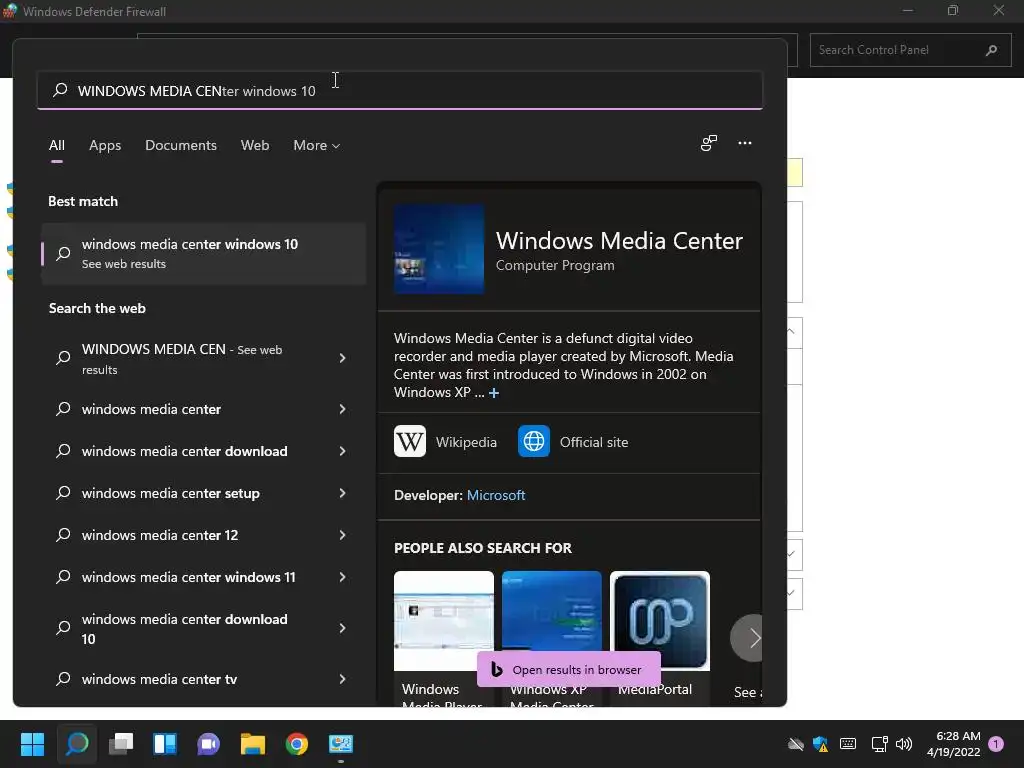Click the Windows Security tray icon
This screenshot has width=1024, height=768.
[820, 744]
